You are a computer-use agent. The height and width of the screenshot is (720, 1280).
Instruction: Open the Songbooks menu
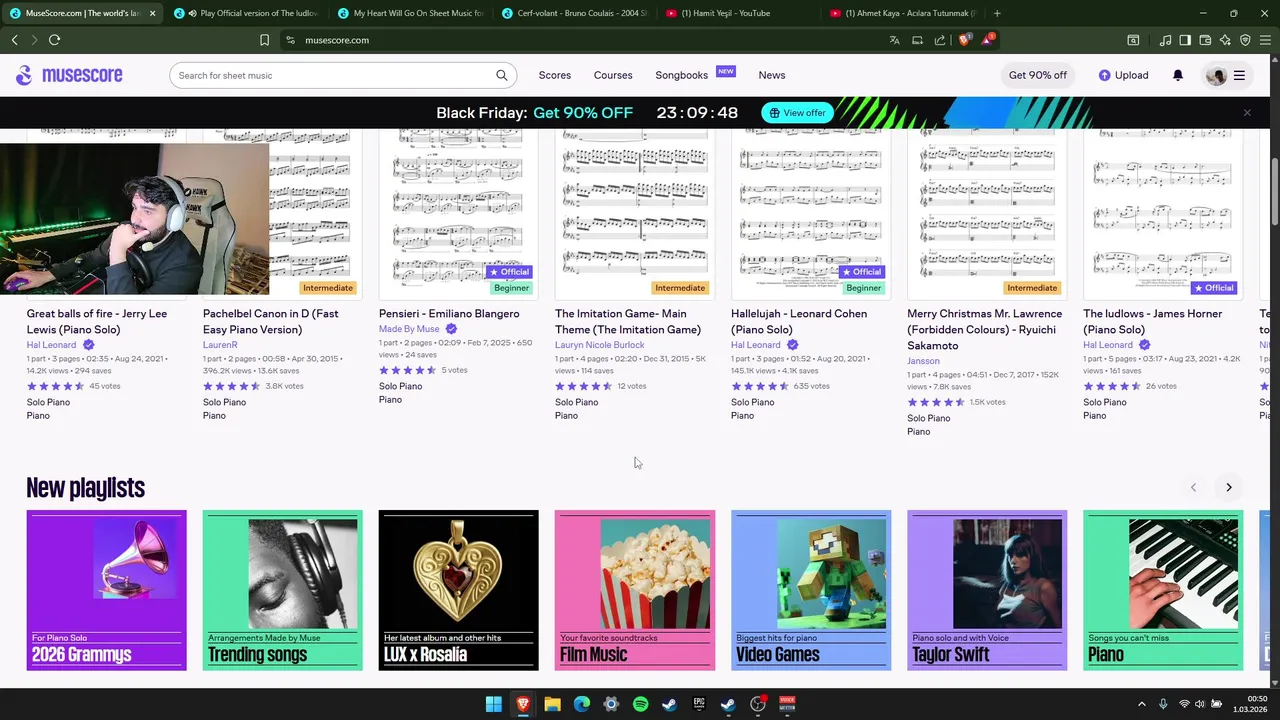682,75
